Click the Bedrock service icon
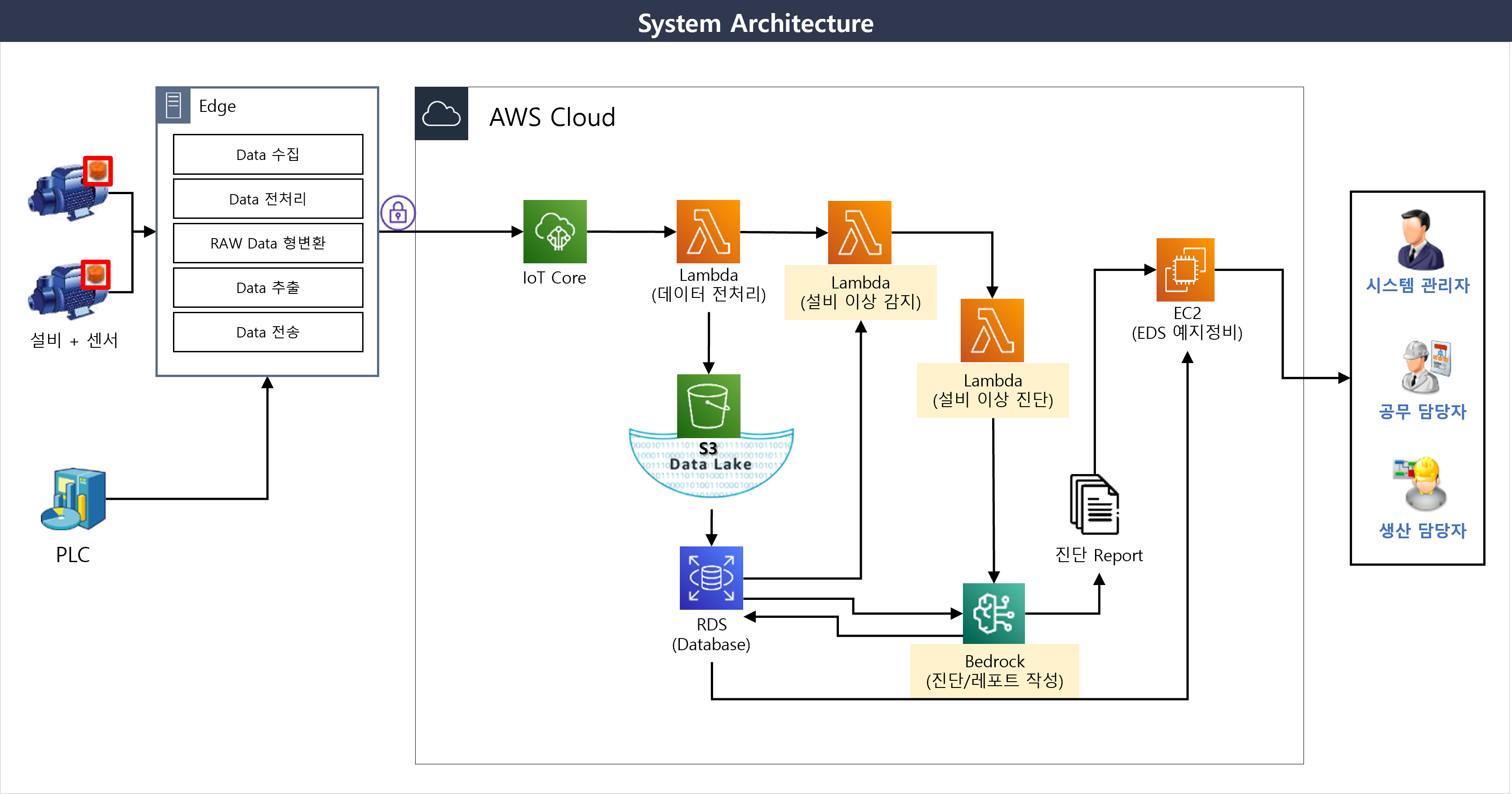This screenshot has width=1512, height=794. point(994,613)
